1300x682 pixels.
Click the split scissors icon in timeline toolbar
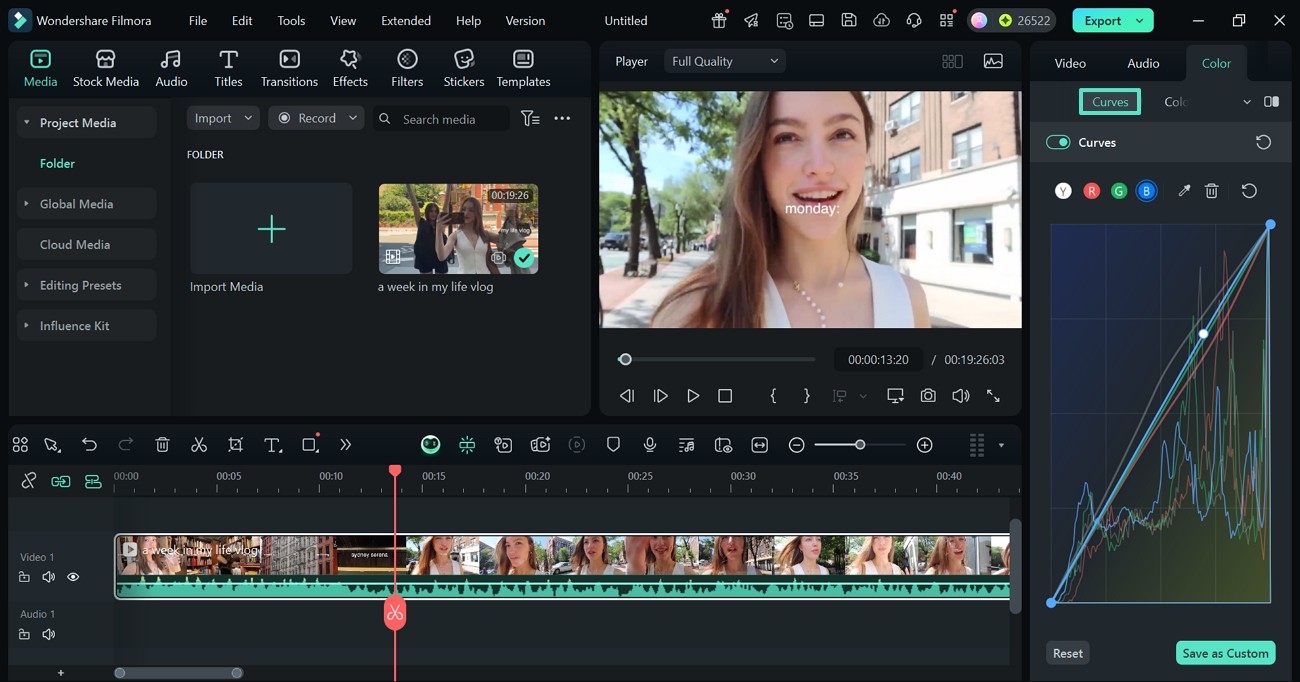(x=199, y=445)
